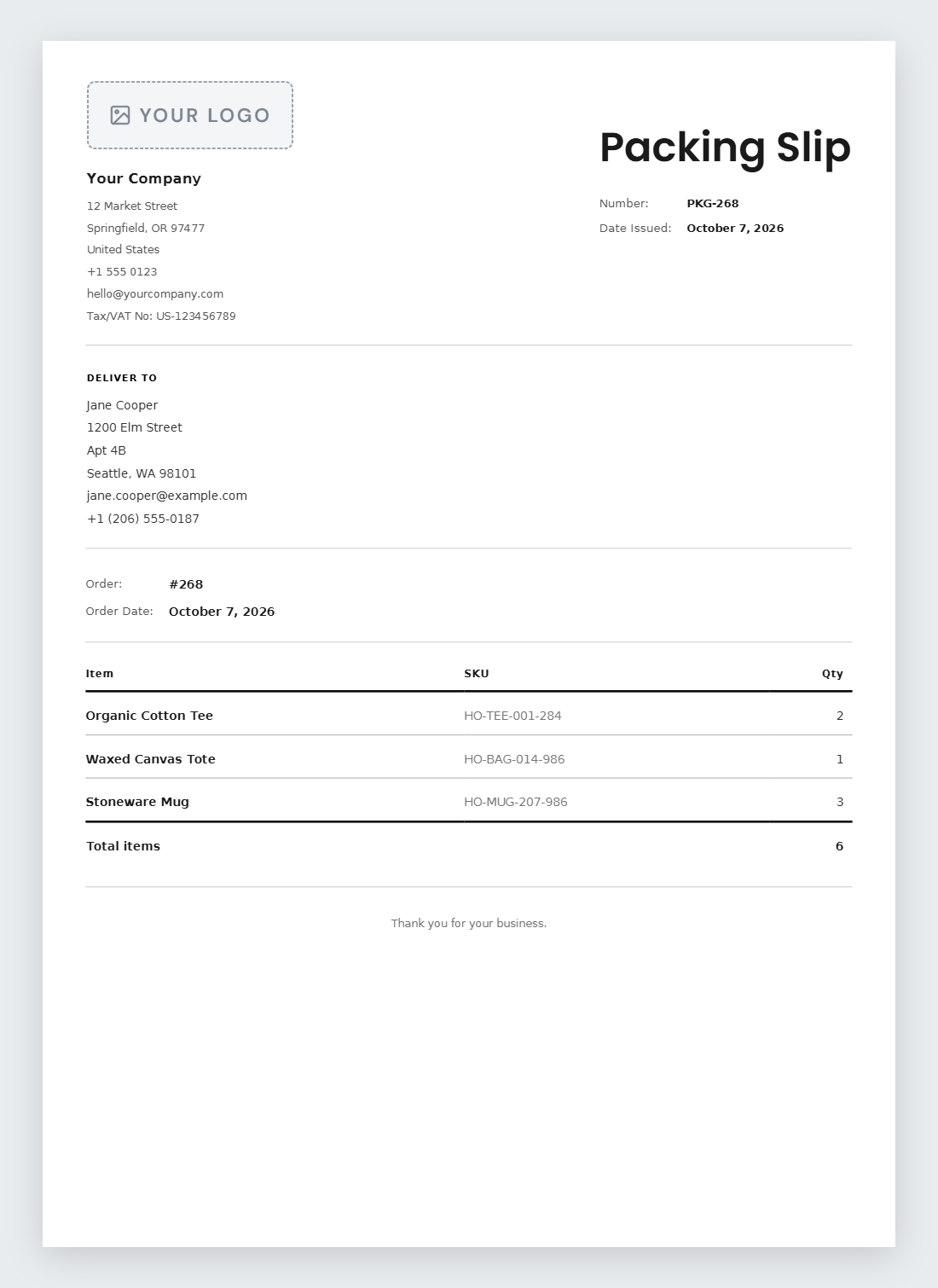Click the SKU column header
This screenshot has width=938, height=1288.
[x=477, y=674]
